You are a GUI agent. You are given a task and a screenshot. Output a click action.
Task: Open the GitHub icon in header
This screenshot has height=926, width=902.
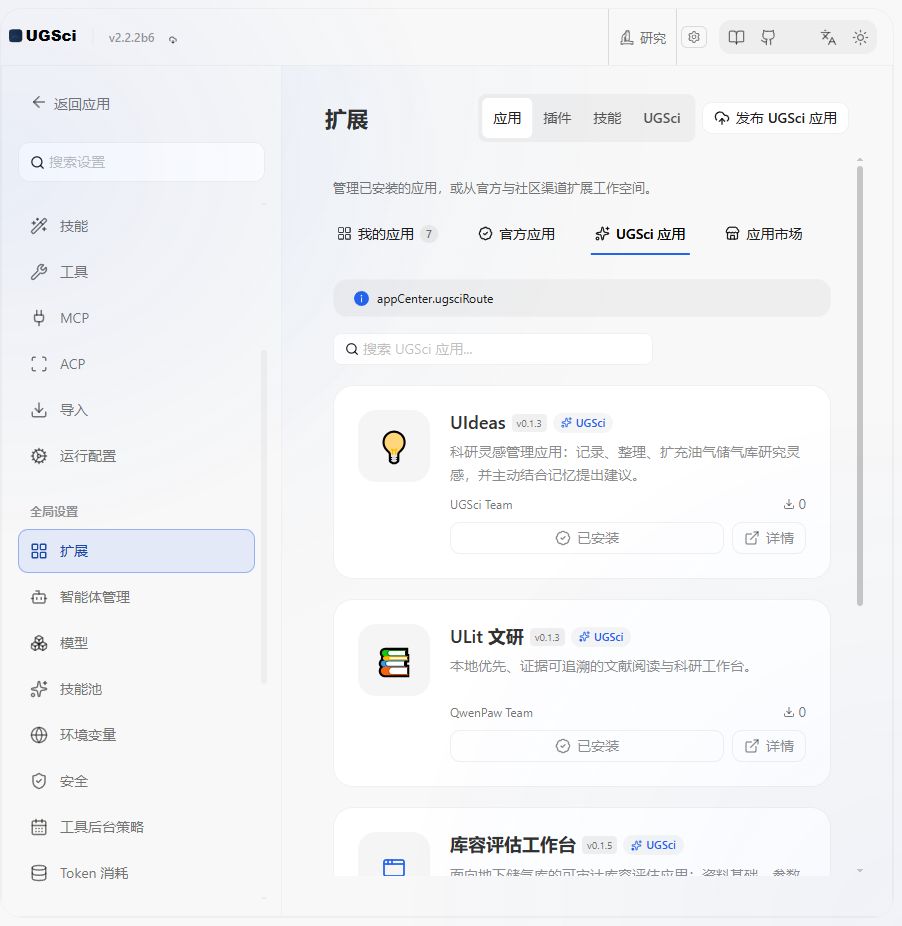point(768,38)
